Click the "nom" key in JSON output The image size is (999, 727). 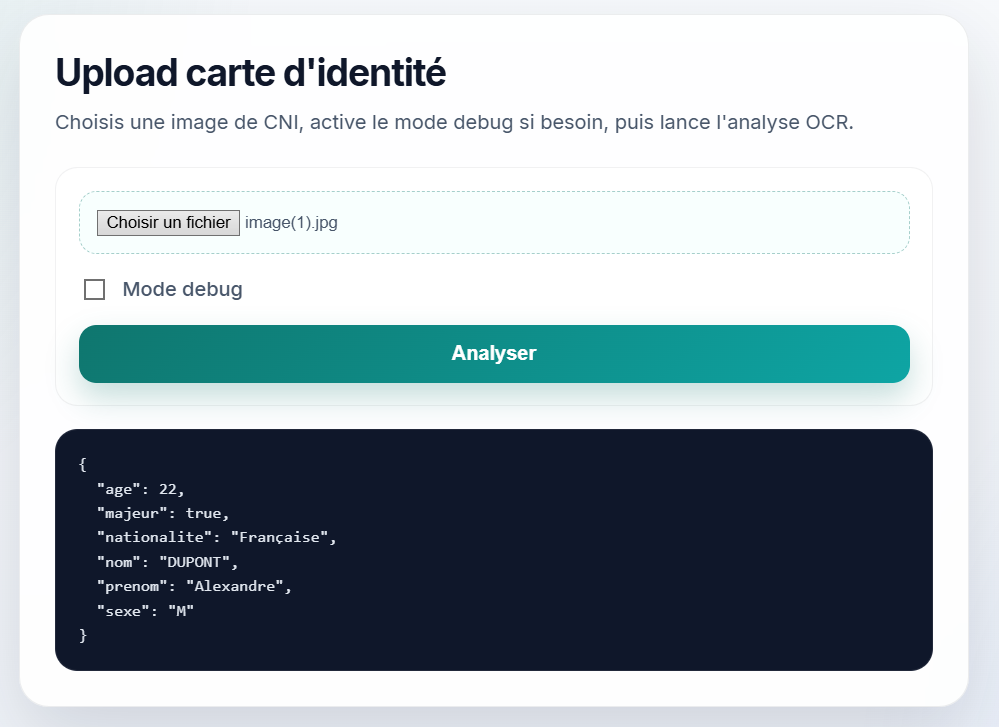118,562
